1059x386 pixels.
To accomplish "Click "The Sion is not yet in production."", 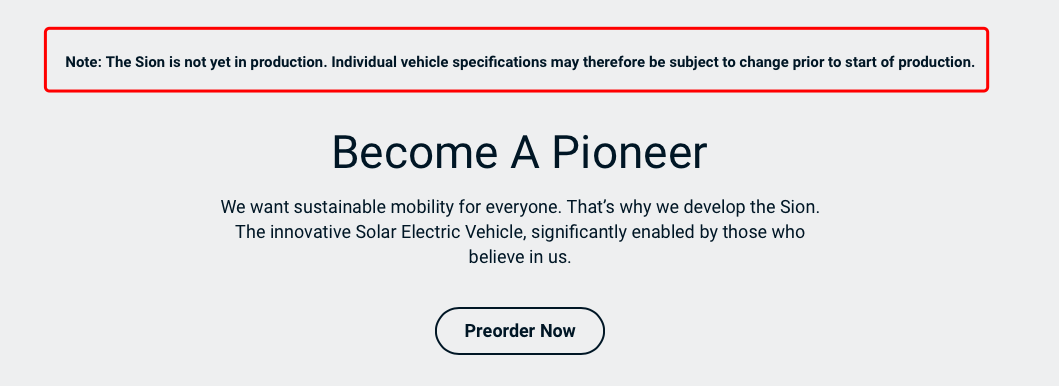I will (217, 62).
